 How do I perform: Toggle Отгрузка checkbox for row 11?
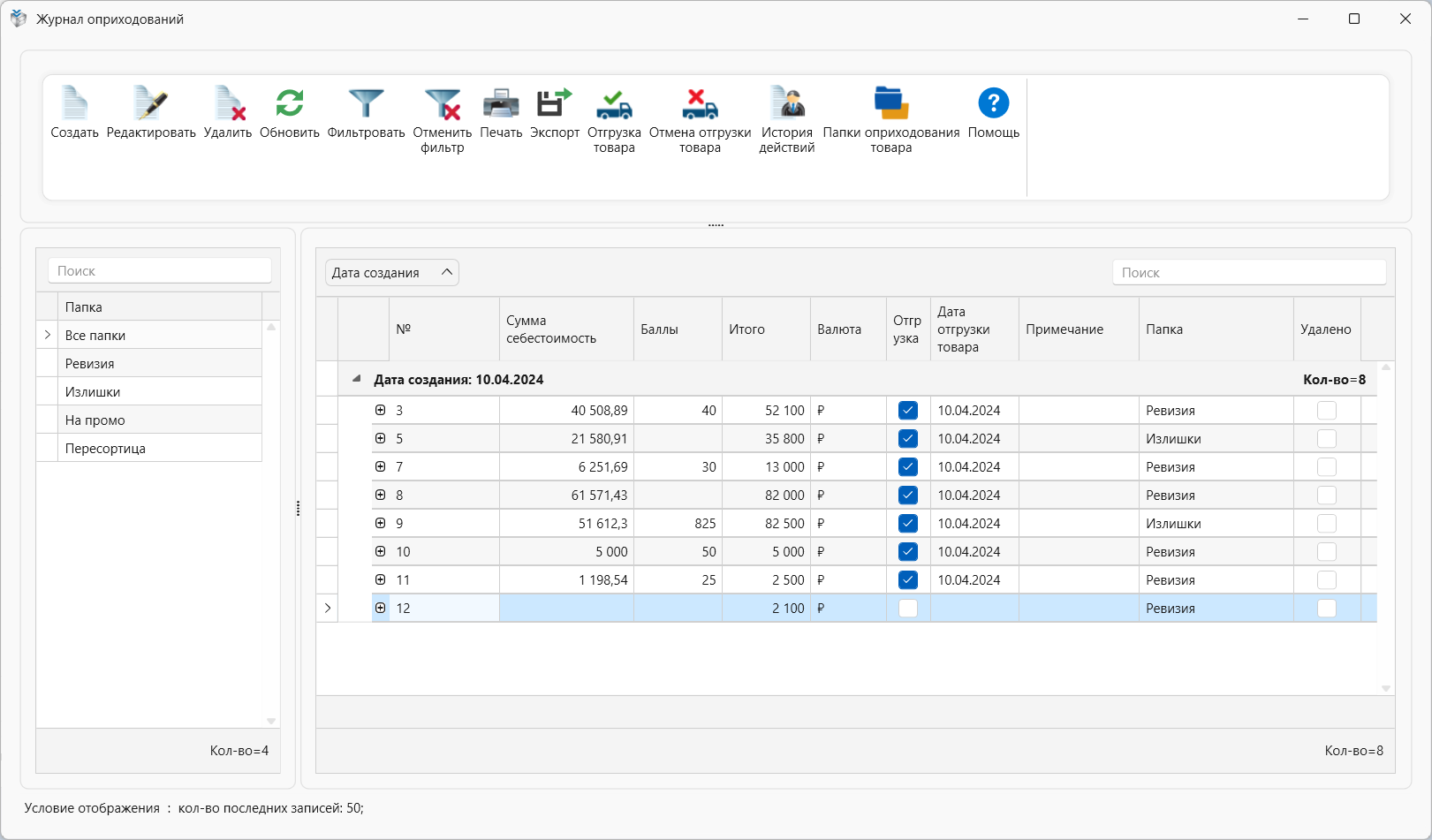(x=908, y=579)
